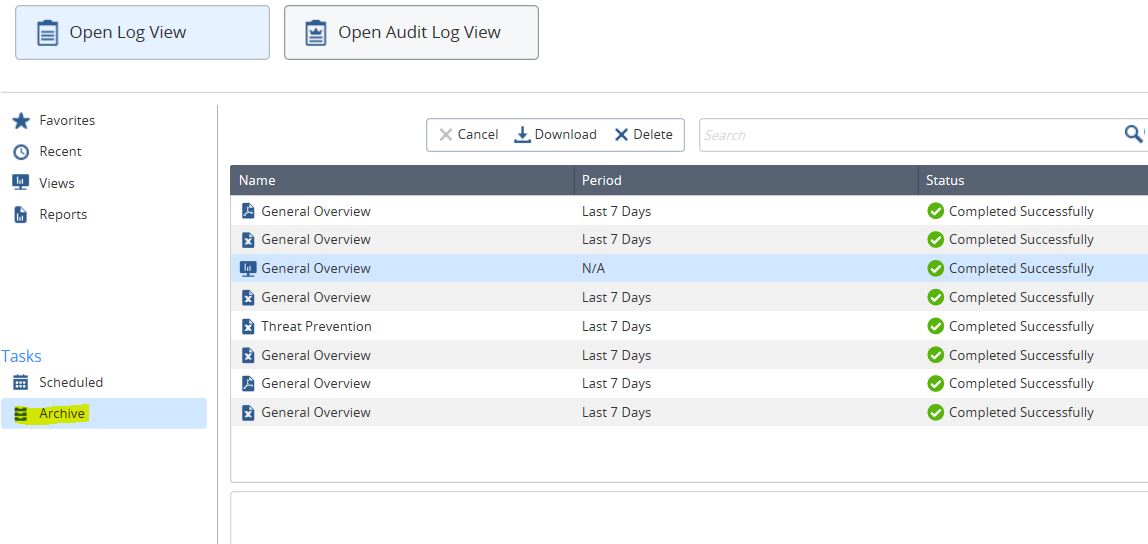Viewport: 1148px width, 544px height.
Task: Click the view icon of N/A row
Action: [248, 268]
